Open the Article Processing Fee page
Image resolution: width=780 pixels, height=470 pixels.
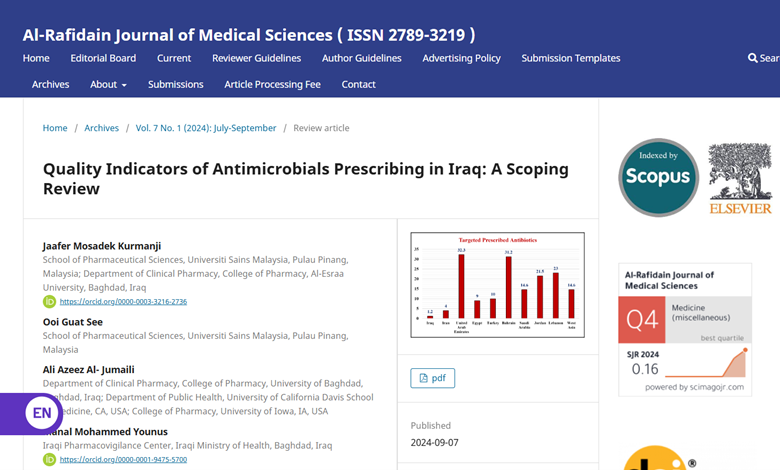tap(272, 84)
